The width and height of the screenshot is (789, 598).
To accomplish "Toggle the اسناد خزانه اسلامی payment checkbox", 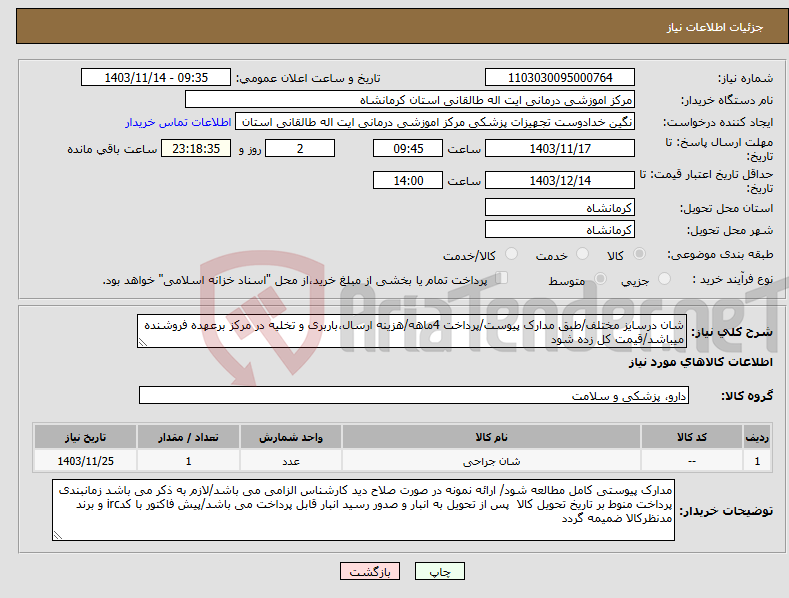I will (x=501, y=278).
